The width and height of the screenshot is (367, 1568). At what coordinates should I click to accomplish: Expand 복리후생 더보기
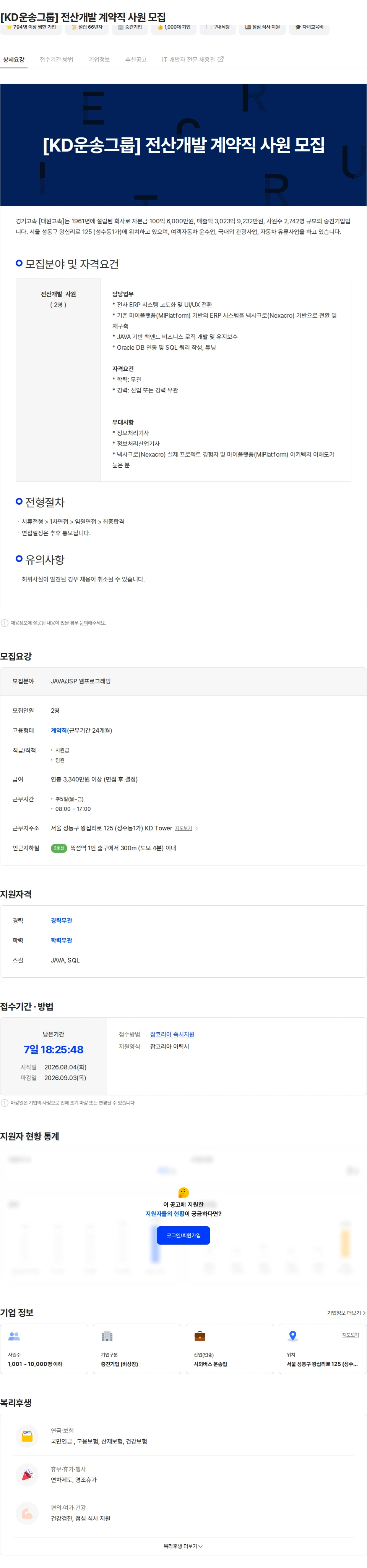click(183, 1546)
